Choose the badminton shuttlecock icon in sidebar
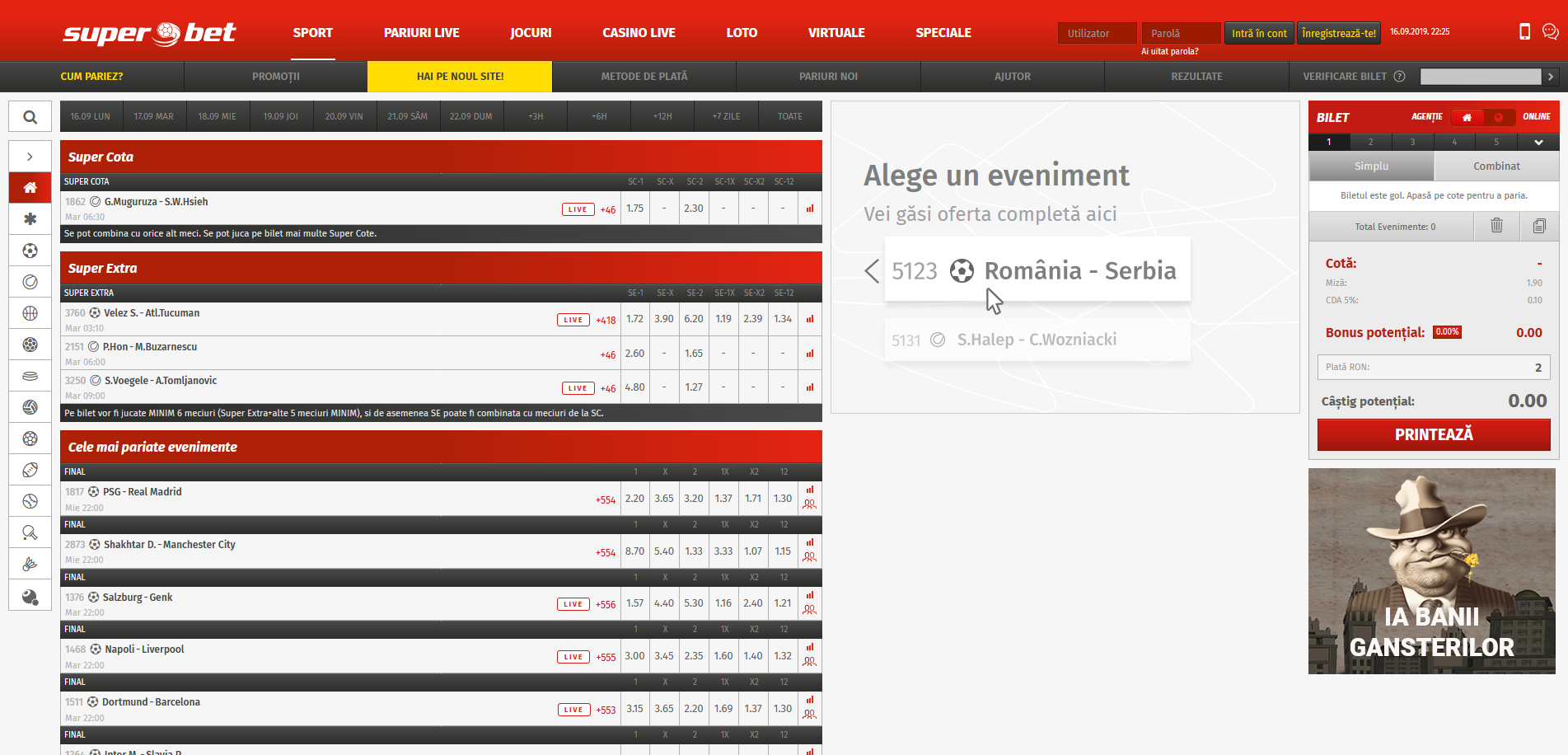This screenshot has width=1568, height=755. (30, 564)
